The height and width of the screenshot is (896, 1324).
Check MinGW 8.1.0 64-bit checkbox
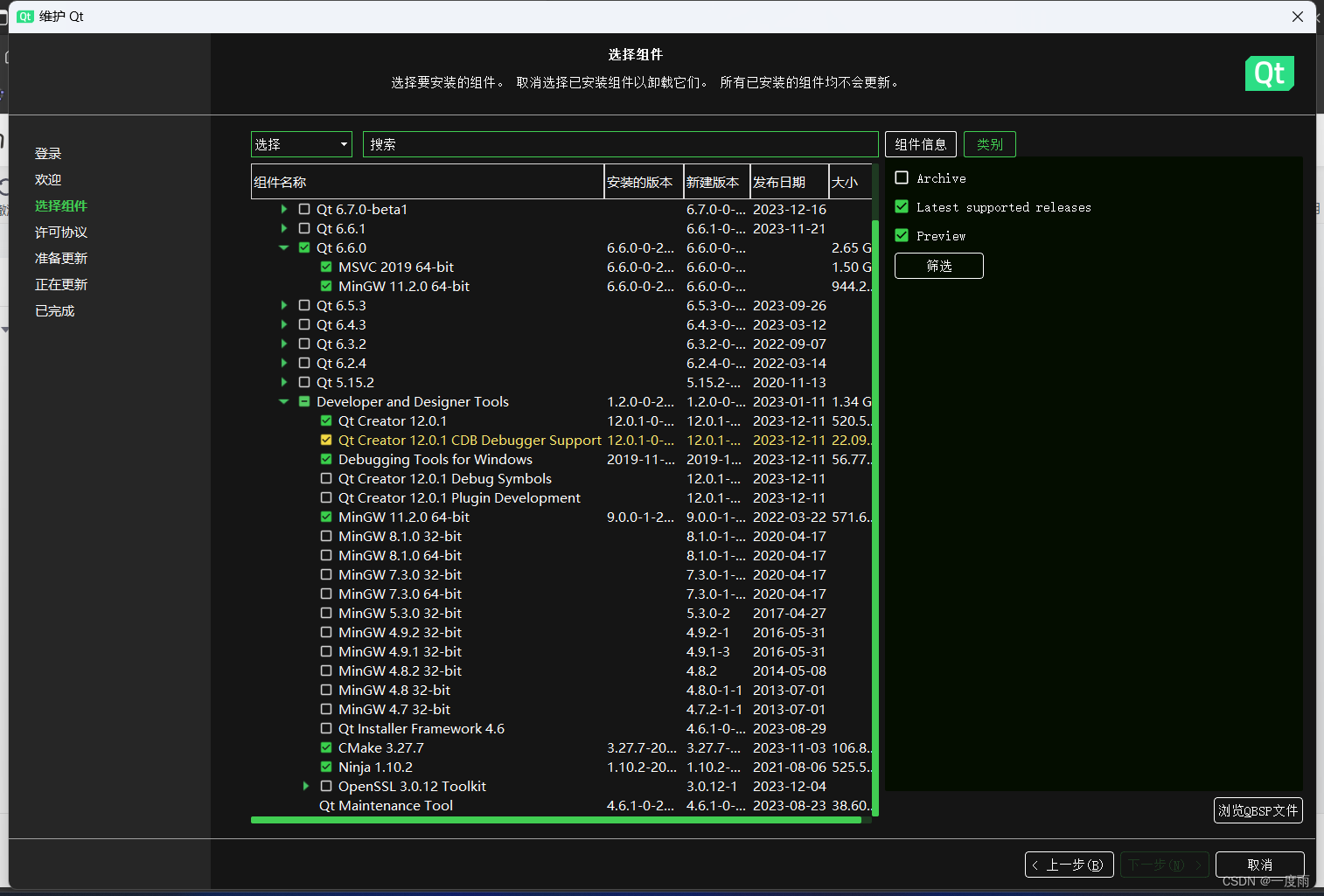coord(326,555)
